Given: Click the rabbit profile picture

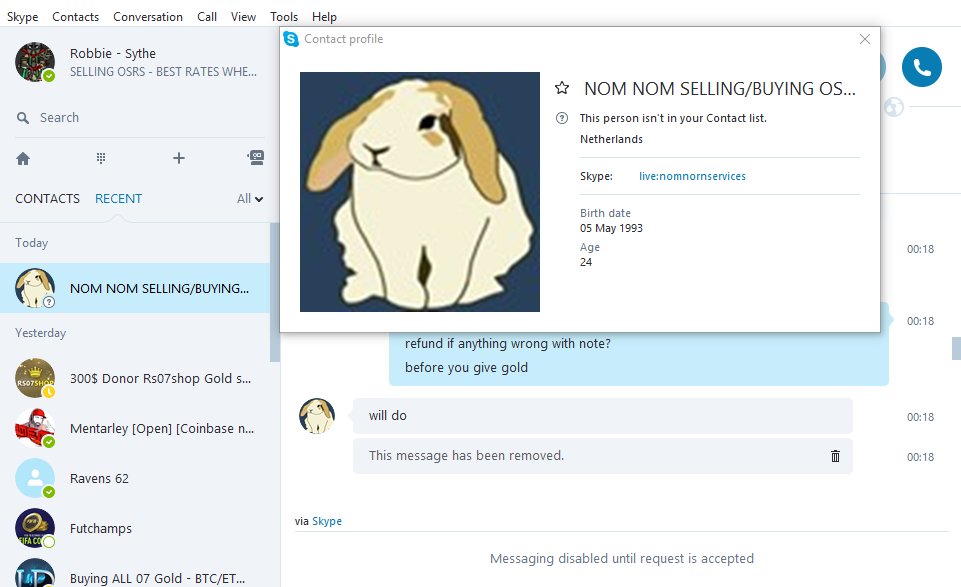Looking at the screenshot, I should click(x=420, y=192).
